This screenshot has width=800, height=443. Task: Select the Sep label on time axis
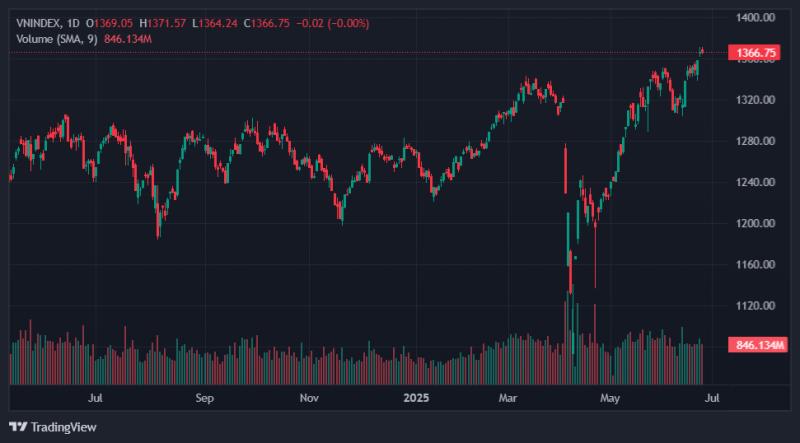click(204, 398)
